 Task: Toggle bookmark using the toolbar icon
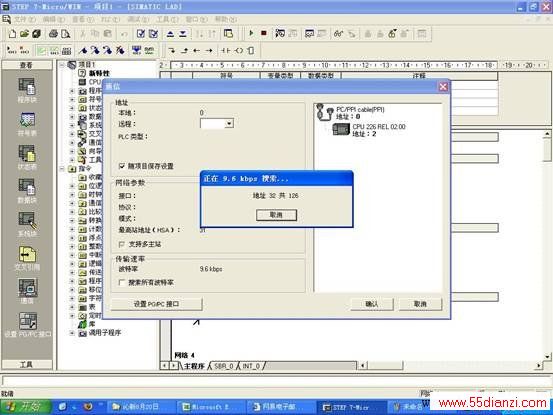[83, 50]
